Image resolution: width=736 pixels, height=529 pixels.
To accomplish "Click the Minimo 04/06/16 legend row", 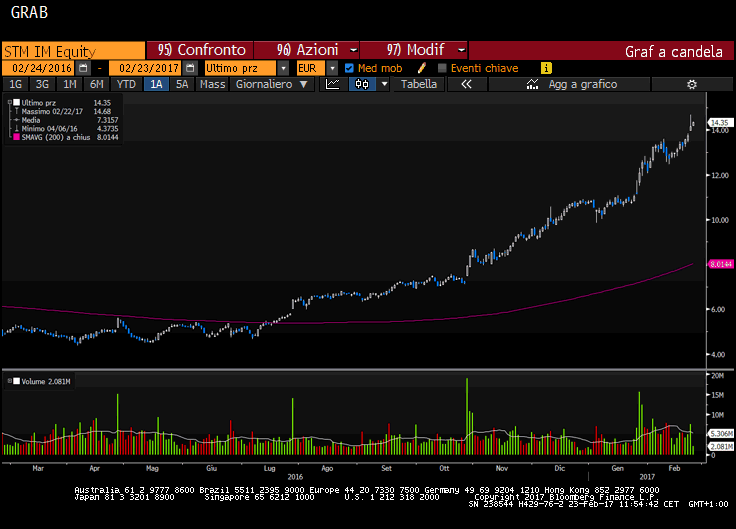I will 66,129.
